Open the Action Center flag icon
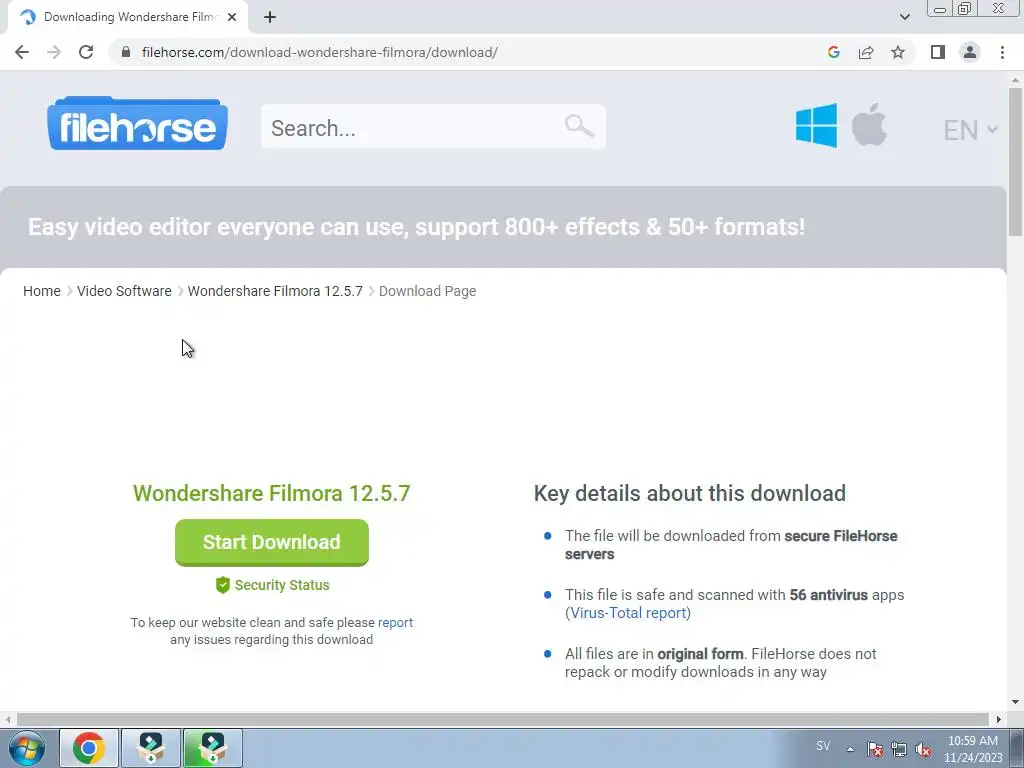Image resolution: width=1024 pixels, height=768 pixels. coord(875,749)
